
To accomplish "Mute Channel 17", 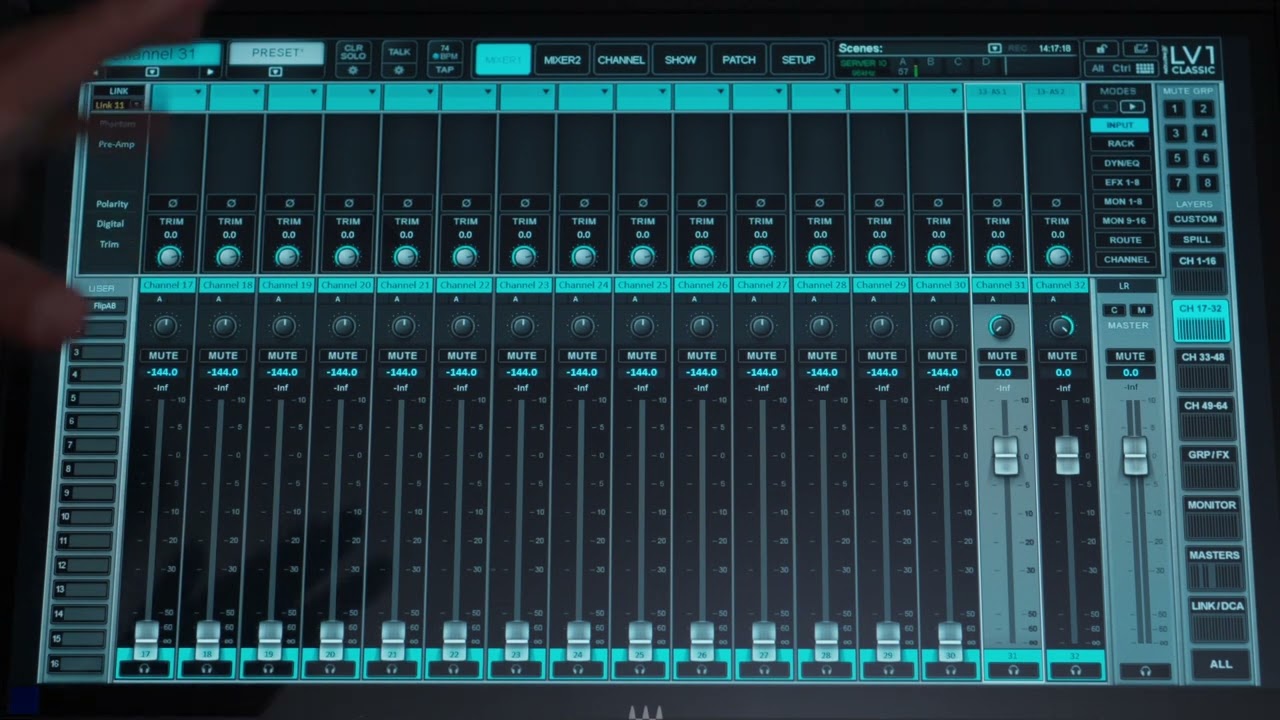I will (163, 355).
